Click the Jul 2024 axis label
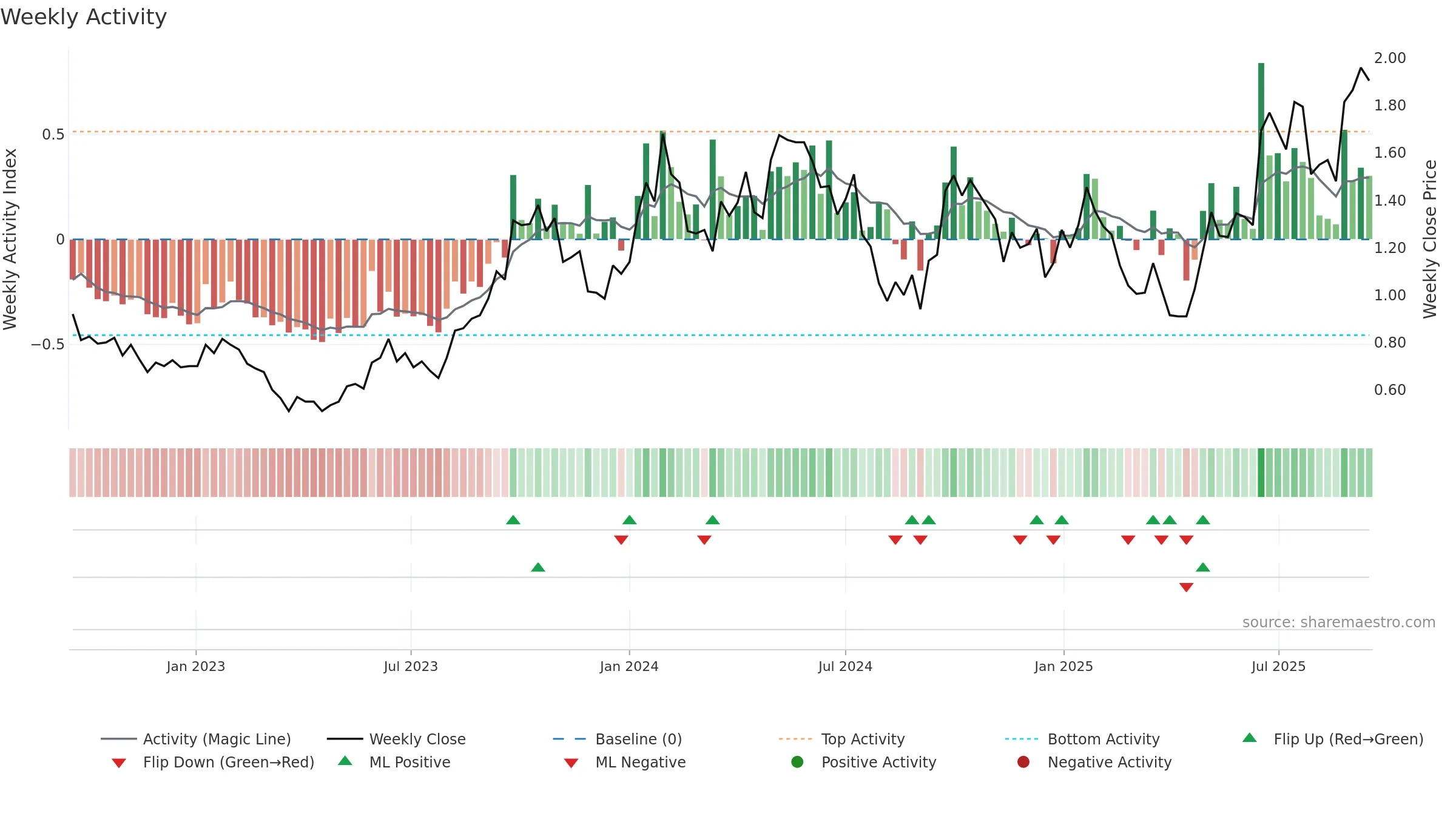Viewport: 1456px width, 819px height. (845, 667)
